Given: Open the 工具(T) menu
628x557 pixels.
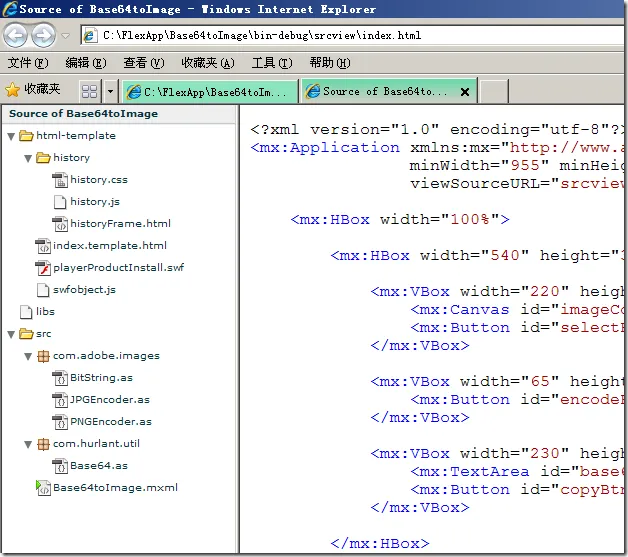Looking at the screenshot, I should pyautogui.click(x=271, y=63).
